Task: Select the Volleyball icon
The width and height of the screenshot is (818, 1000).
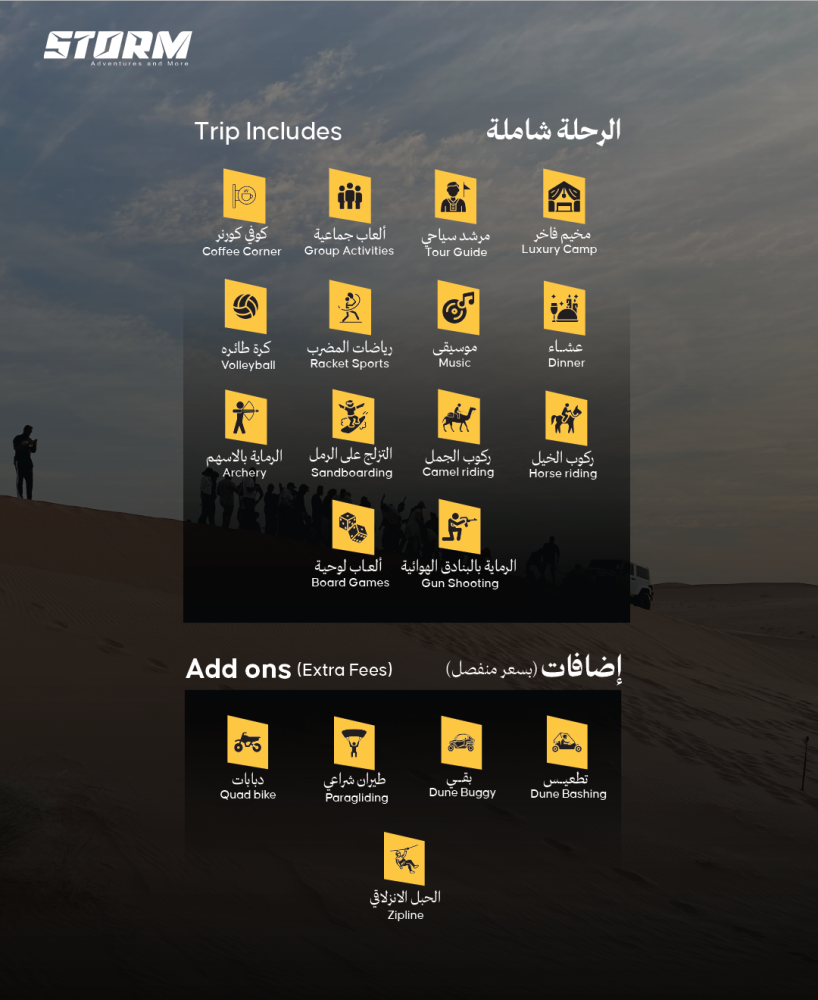Action: [245, 307]
